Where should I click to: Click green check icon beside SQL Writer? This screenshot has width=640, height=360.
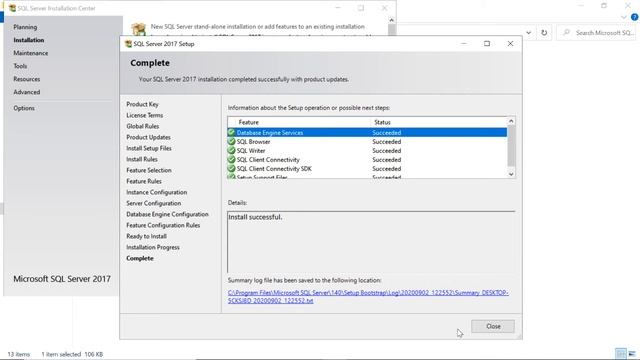(231, 151)
